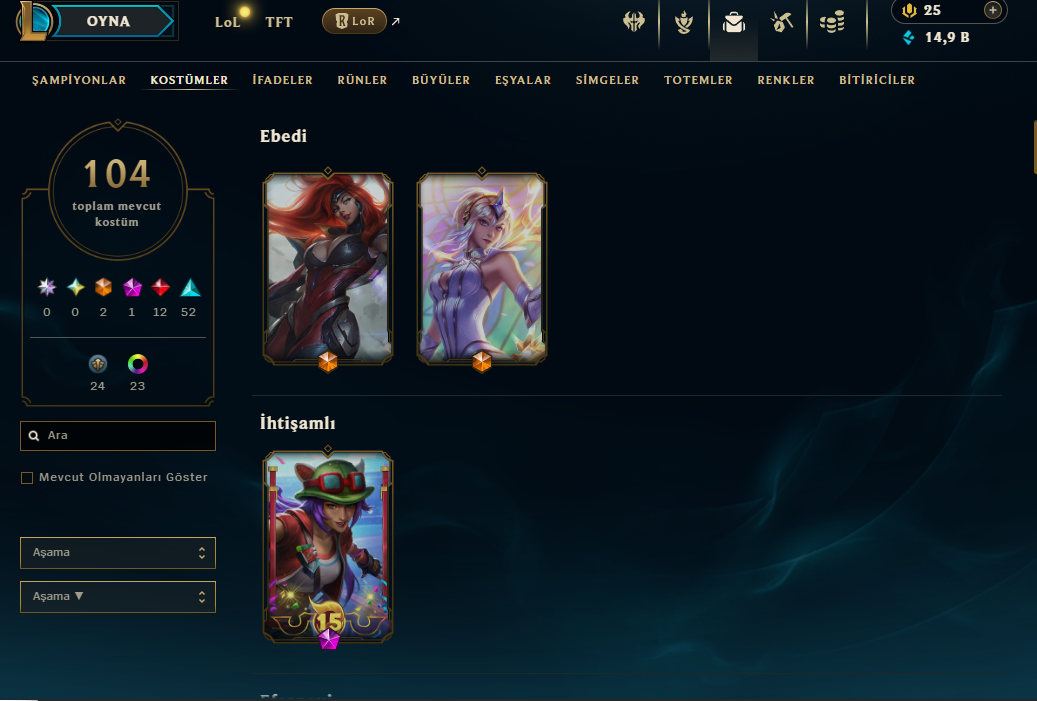
Task: Launch the LoR external link button
Action: [354, 21]
